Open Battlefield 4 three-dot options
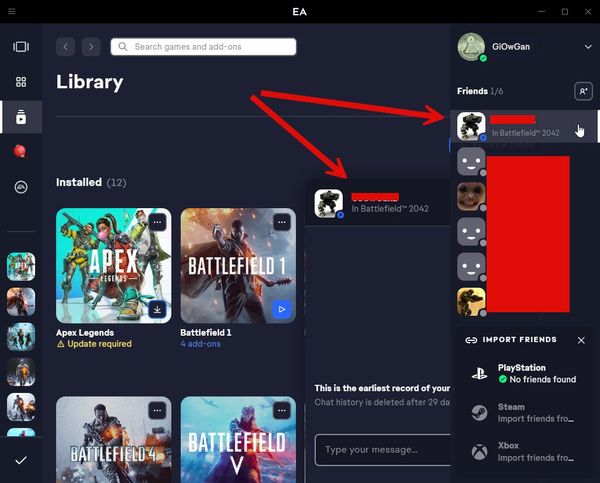The image size is (600, 483). tap(157, 411)
